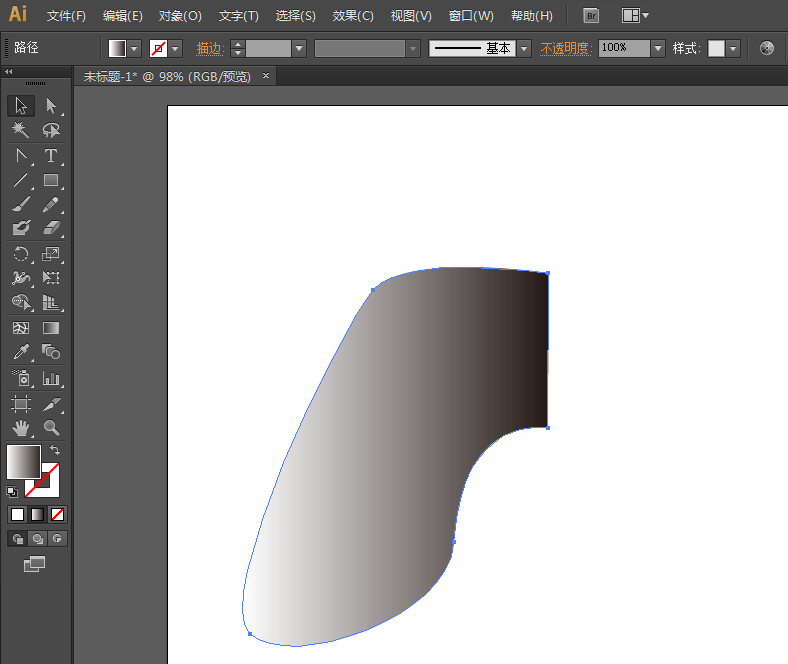Select the Eraser tool
The height and width of the screenshot is (664, 788).
coord(51,229)
